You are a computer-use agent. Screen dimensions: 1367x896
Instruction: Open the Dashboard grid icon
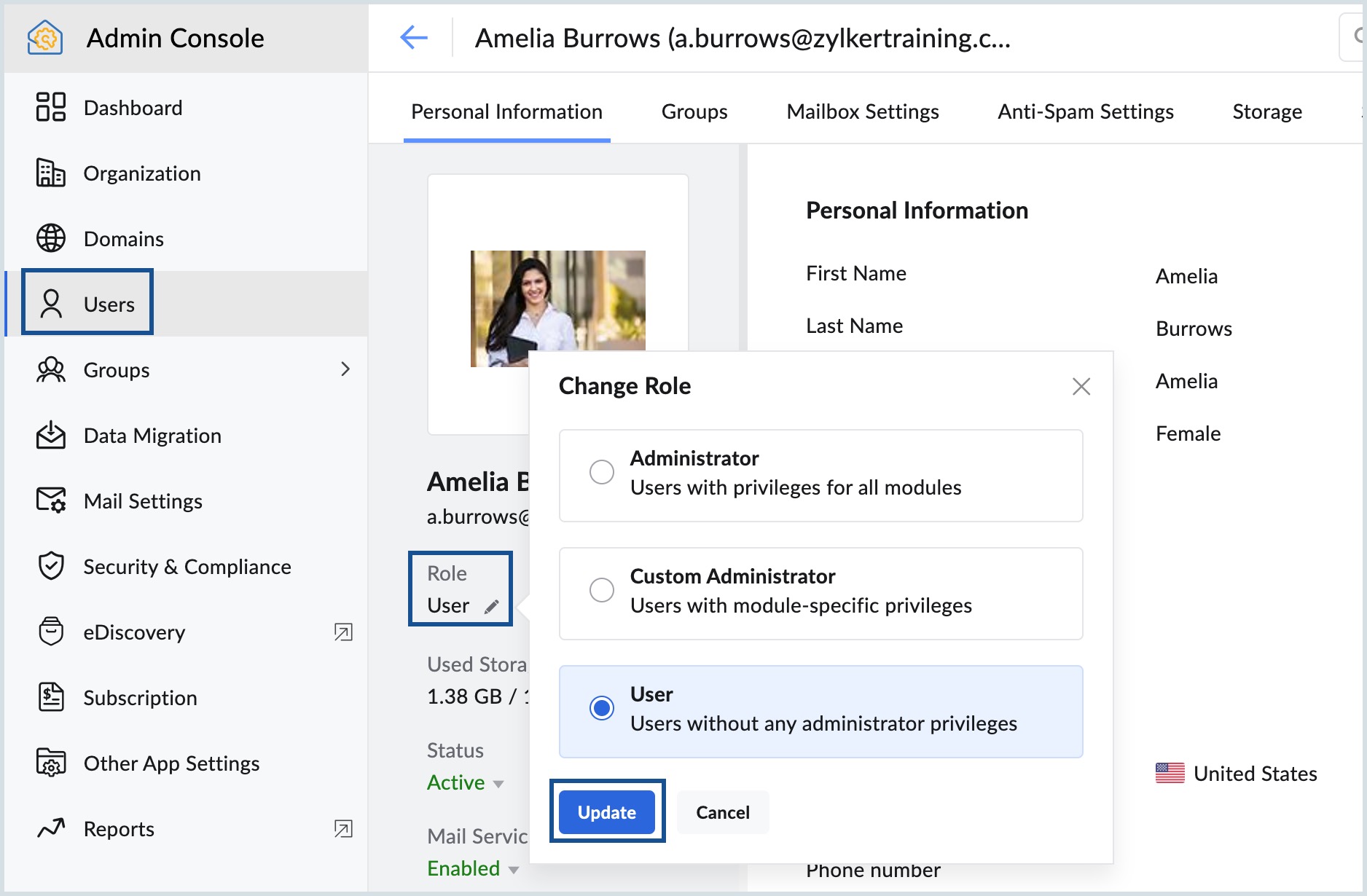click(51, 107)
